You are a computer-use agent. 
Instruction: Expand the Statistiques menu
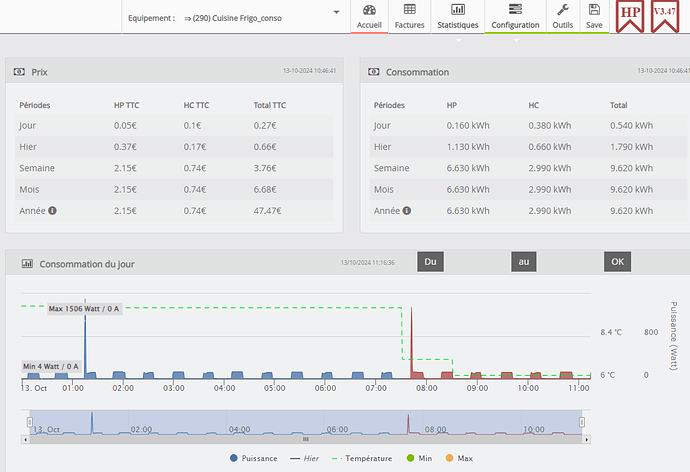(x=458, y=16)
